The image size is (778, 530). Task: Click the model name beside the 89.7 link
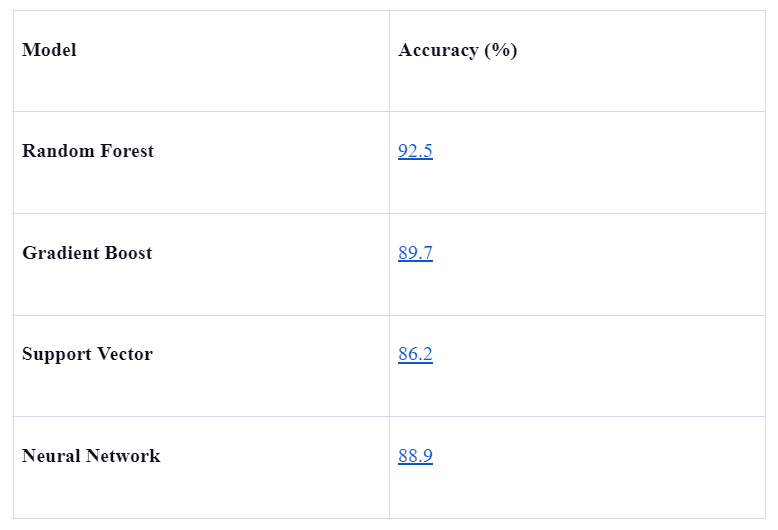[x=87, y=253]
